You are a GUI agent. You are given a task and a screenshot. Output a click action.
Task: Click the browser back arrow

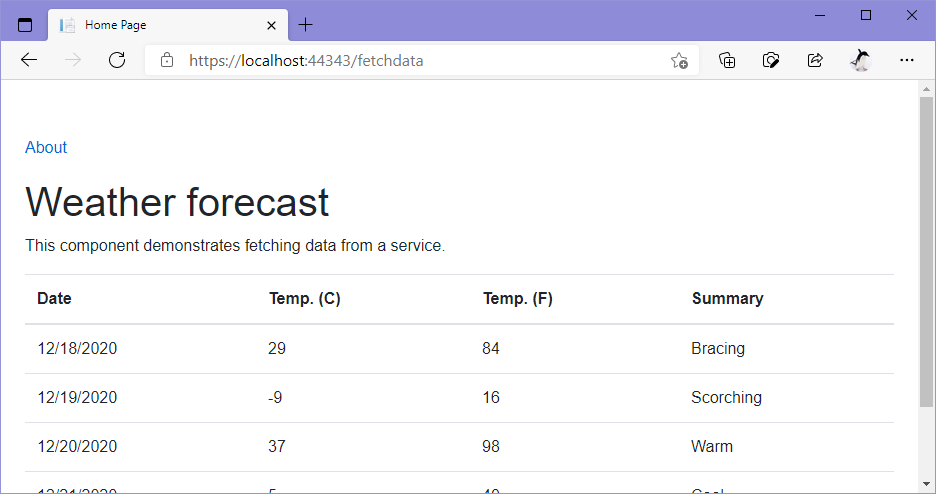click(x=29, y=60)
